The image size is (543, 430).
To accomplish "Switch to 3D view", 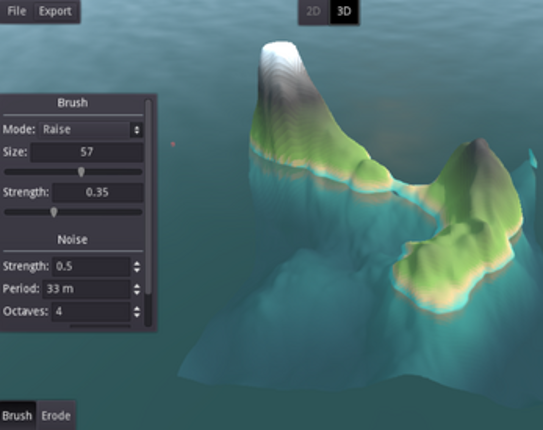I will tap(344, 11).
